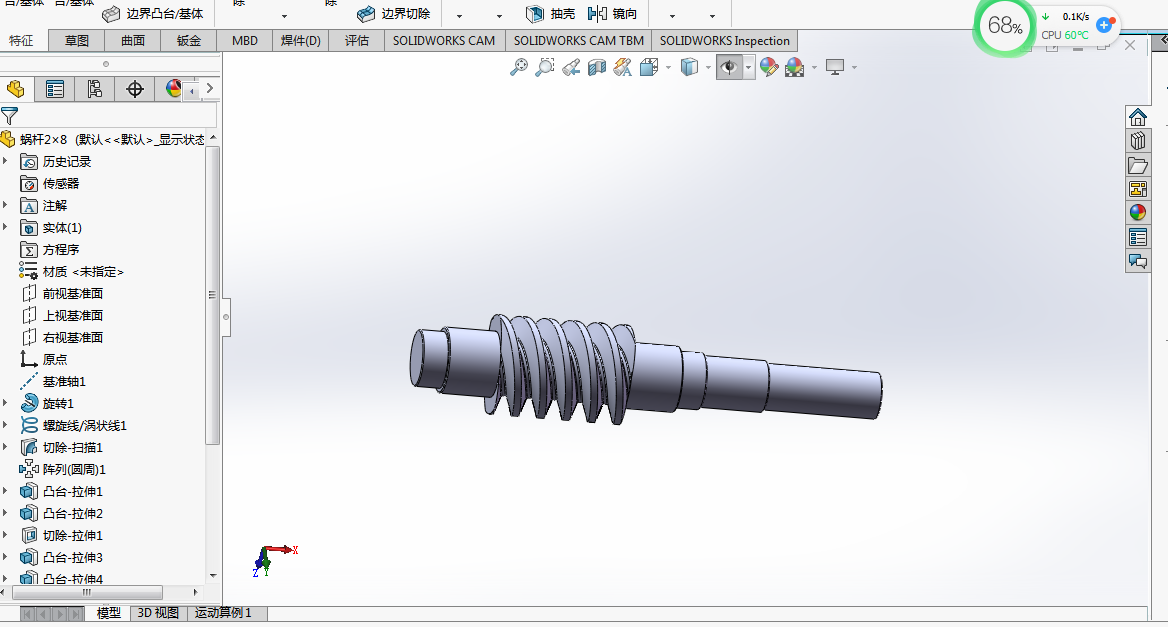Image resolution: width=1168 pixels, height=627 pixels.
Task: Click the Edit Appearance icon
Action: tap(769, 67)
